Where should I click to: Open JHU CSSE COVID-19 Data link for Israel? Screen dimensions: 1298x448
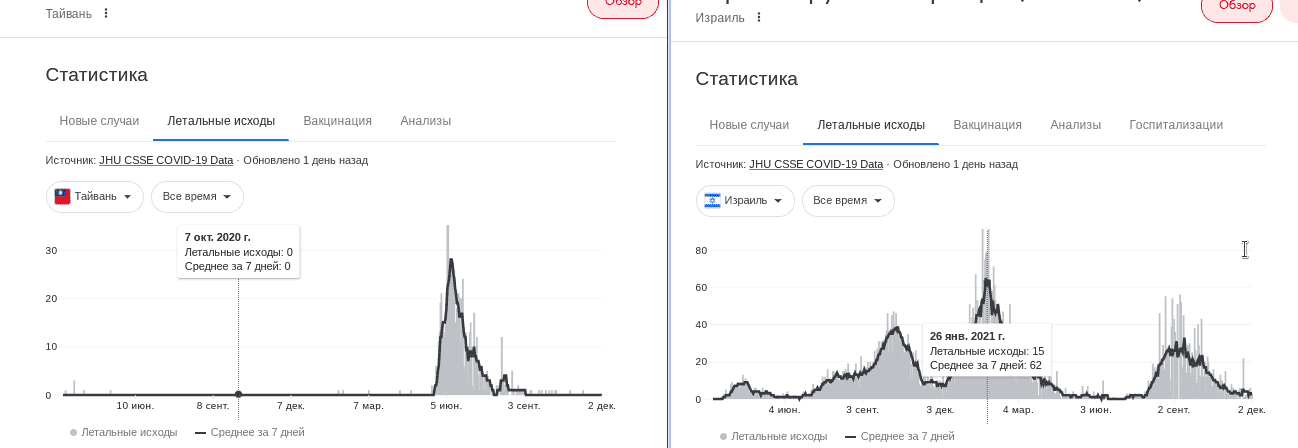coord(816,164)
